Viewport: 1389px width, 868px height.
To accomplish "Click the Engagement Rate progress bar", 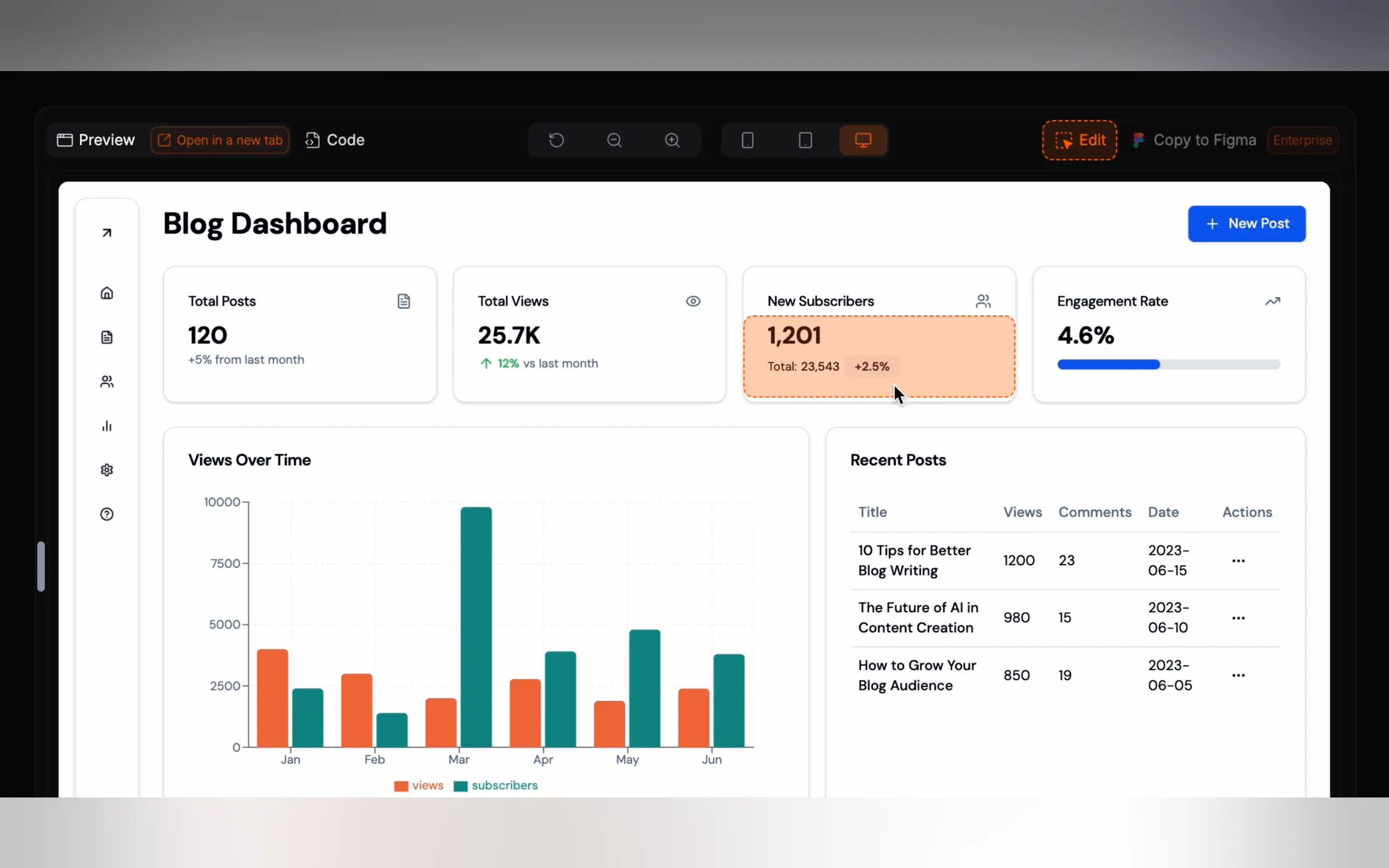I will click(x=1169, y=365).
